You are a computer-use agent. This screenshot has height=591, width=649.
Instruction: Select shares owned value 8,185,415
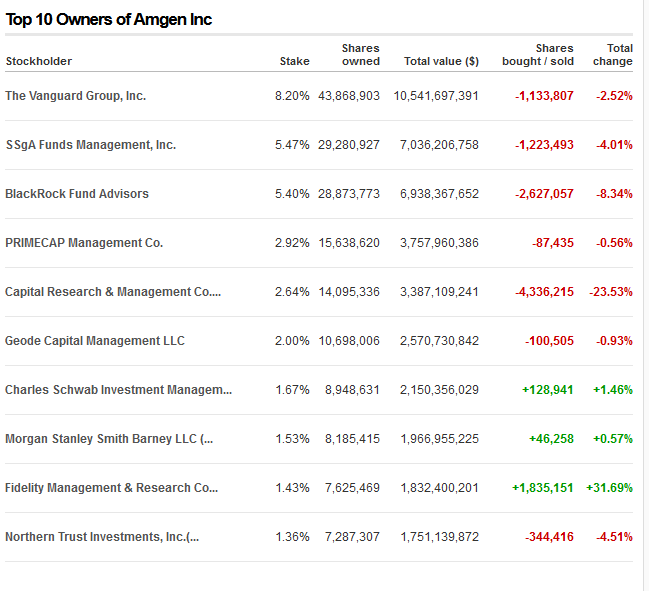(x=352, y=439)
